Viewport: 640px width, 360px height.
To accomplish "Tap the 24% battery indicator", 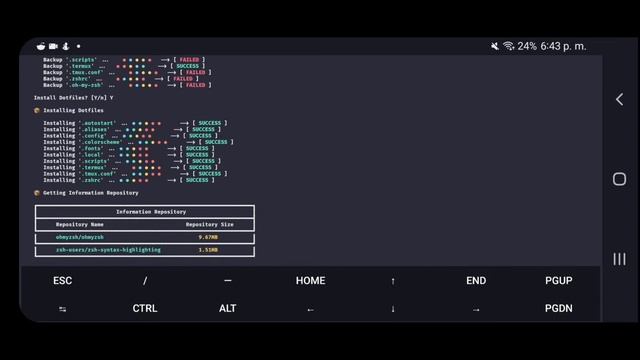I will [527, 46].
